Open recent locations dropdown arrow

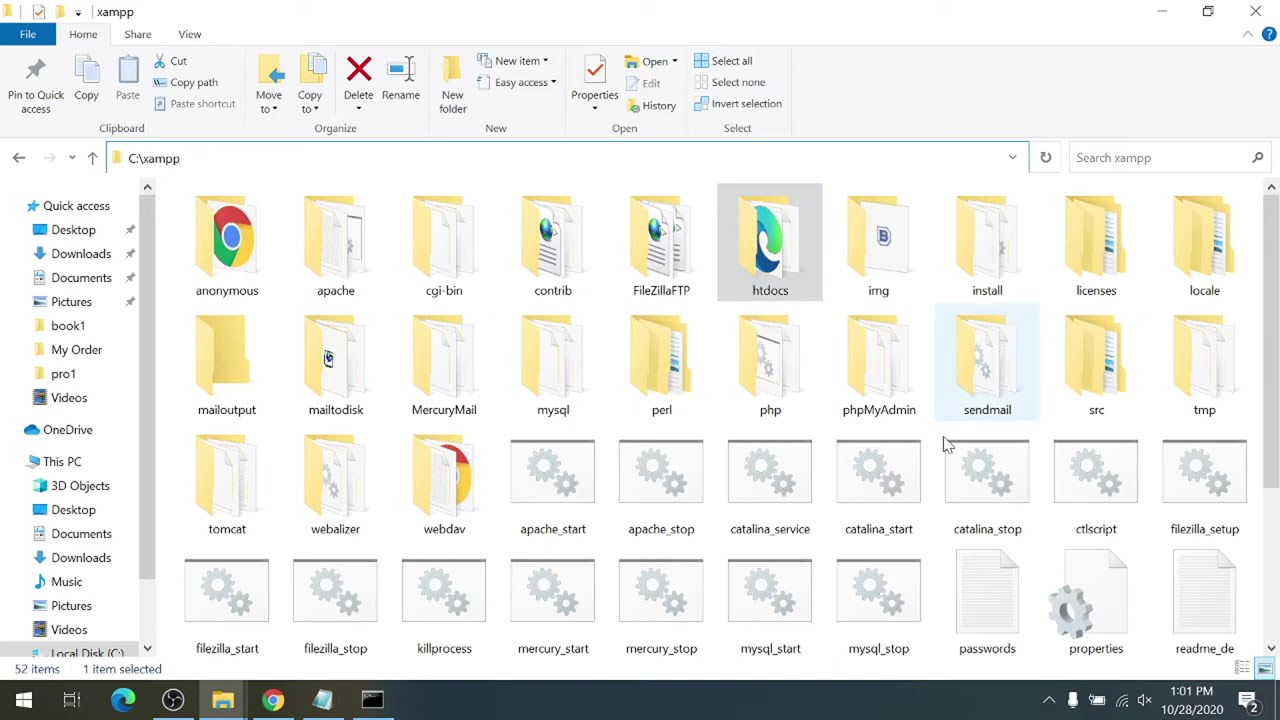point(72,158)
